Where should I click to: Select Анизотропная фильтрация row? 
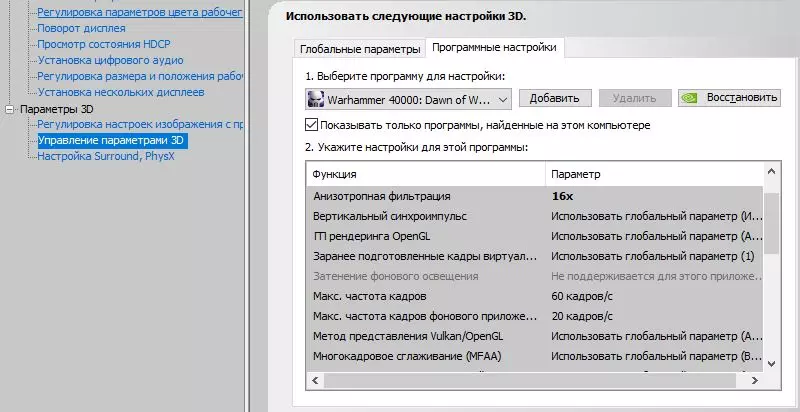pos(534,196)
